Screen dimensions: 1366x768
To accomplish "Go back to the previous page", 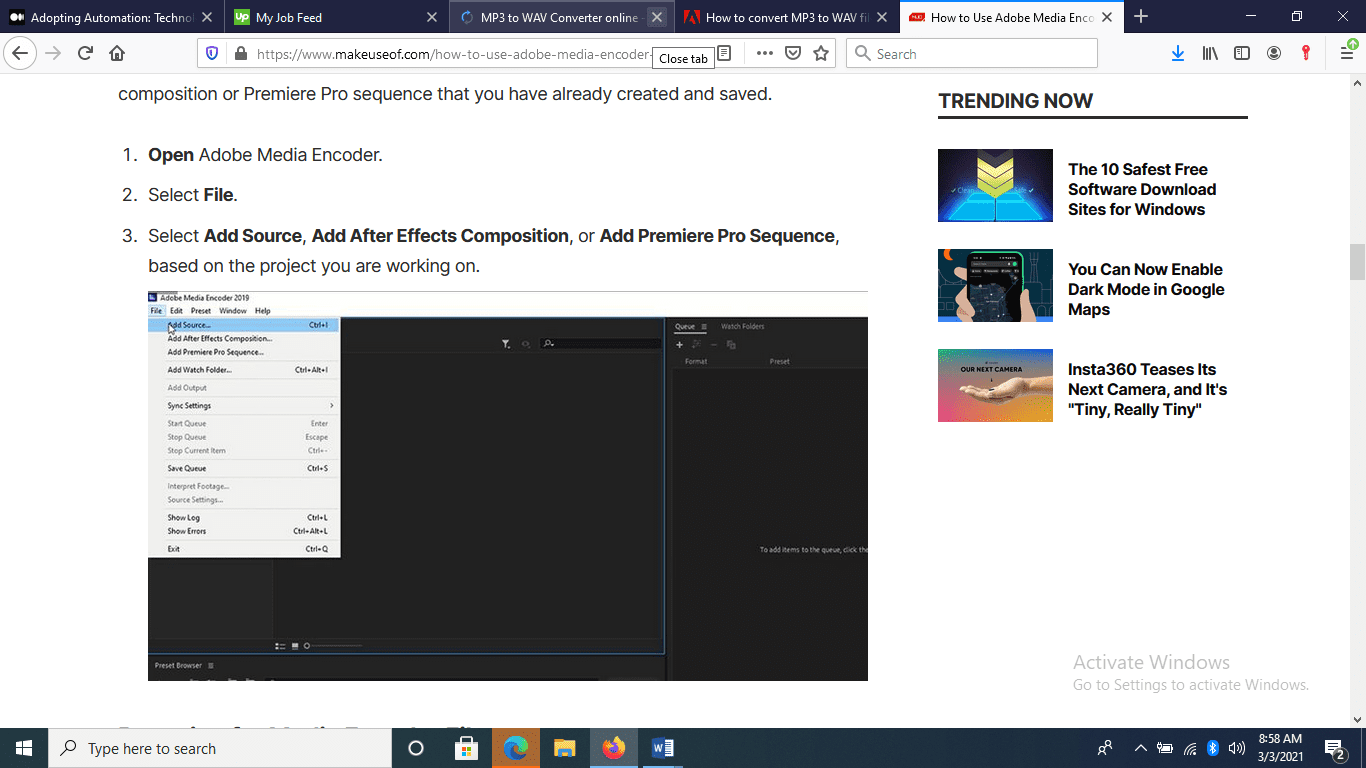I will click(20, 54).
